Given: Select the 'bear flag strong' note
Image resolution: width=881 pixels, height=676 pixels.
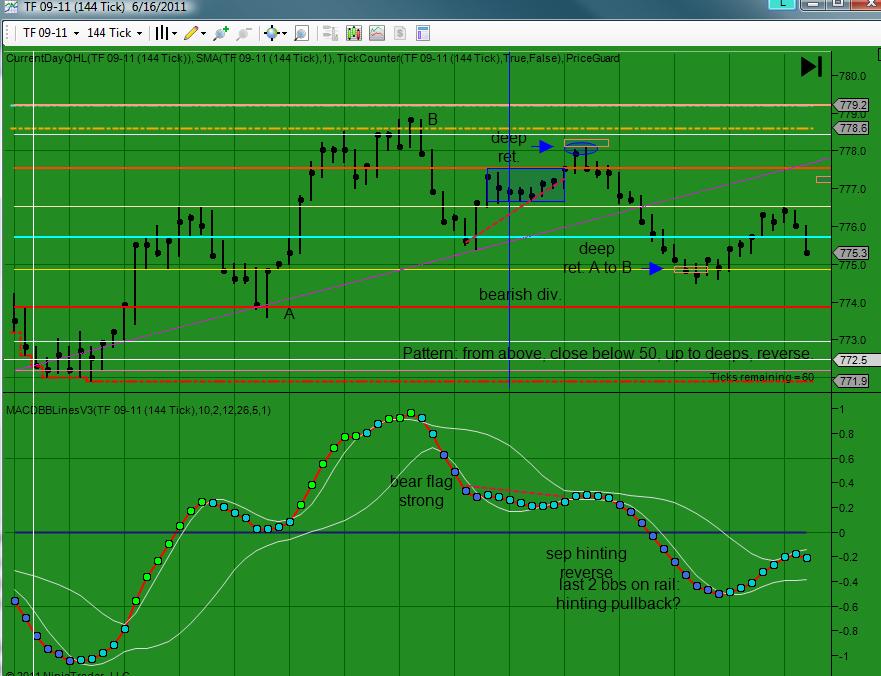Looking at the screenshot, I should pos(421,491).
